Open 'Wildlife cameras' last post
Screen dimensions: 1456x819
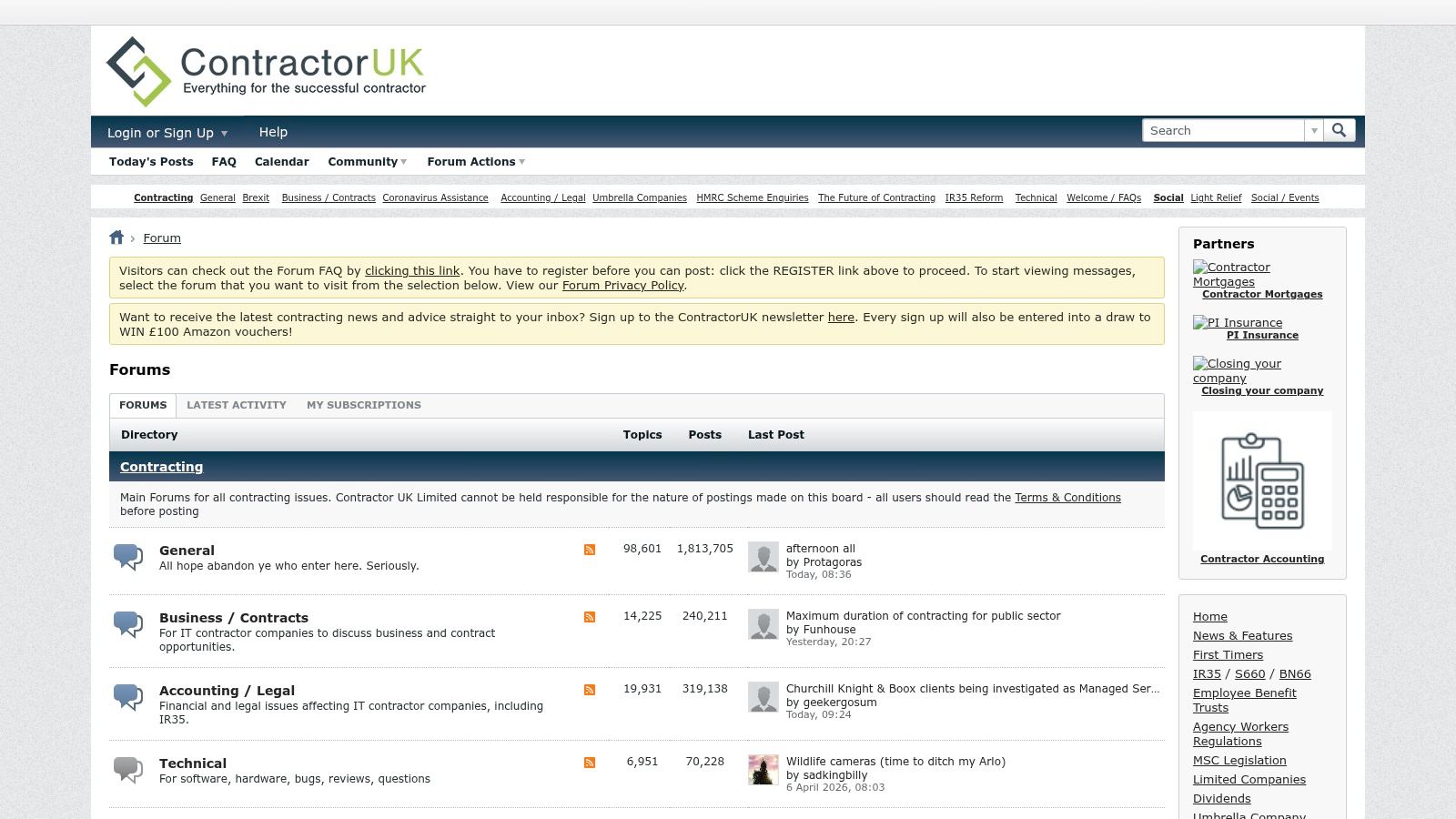(895, 762)
